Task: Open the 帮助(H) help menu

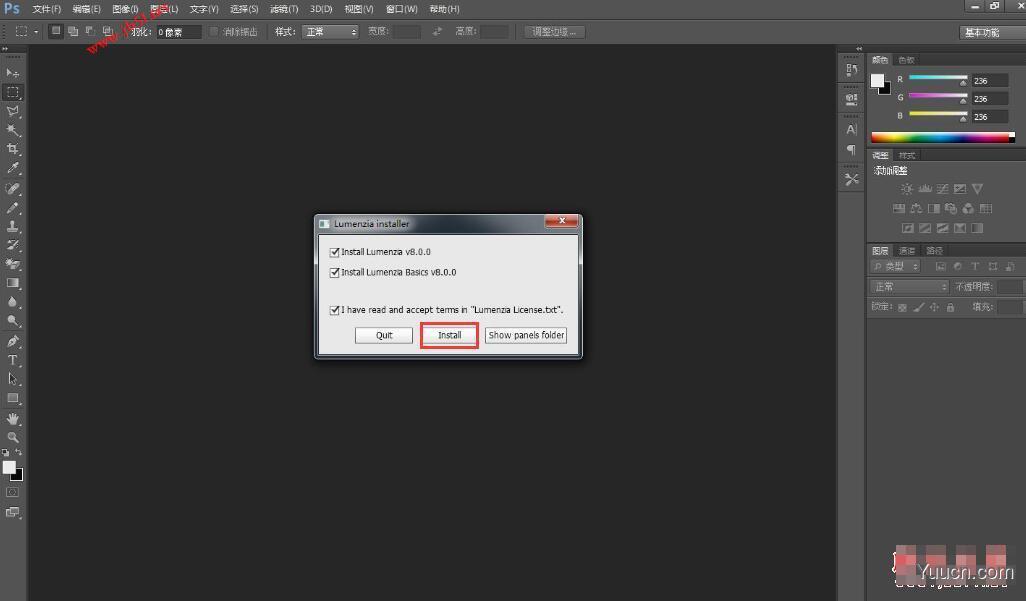Action: coord(444,9)
